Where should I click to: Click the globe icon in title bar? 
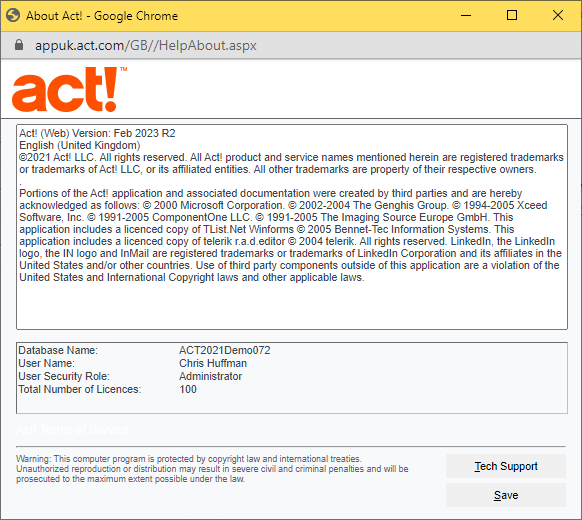click(13, 16)
